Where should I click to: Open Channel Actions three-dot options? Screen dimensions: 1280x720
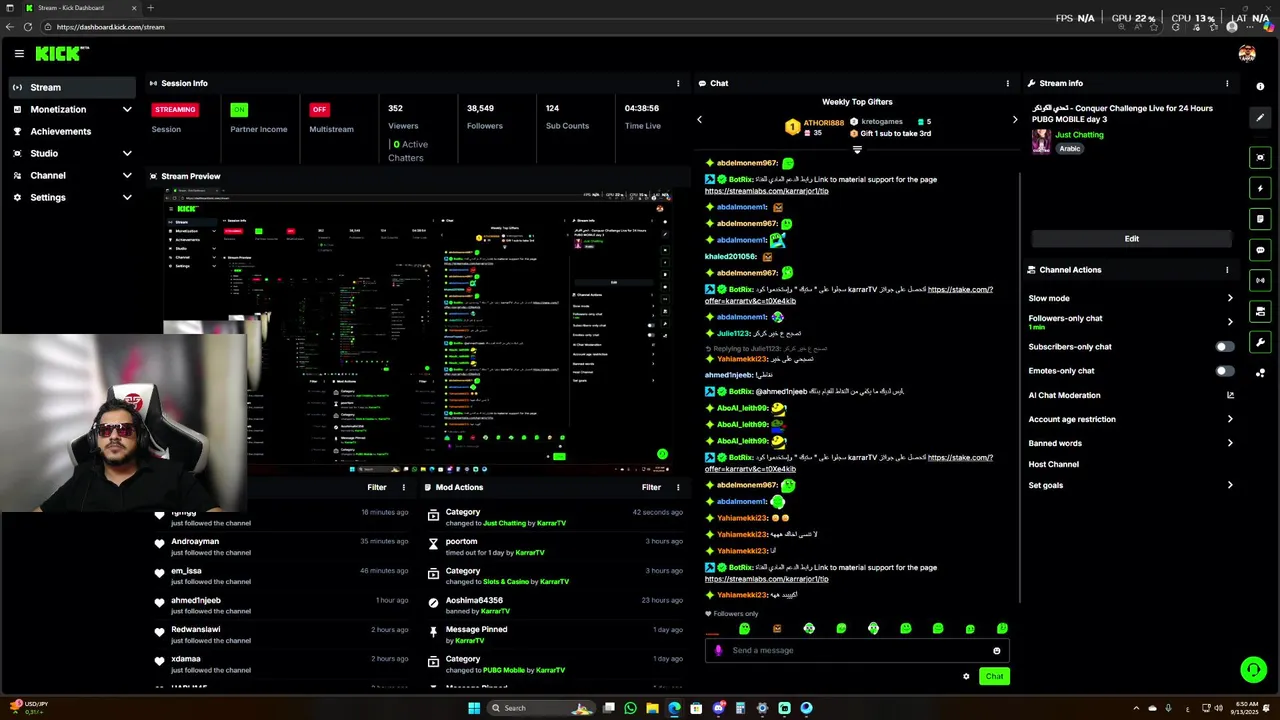point(1227,270)
